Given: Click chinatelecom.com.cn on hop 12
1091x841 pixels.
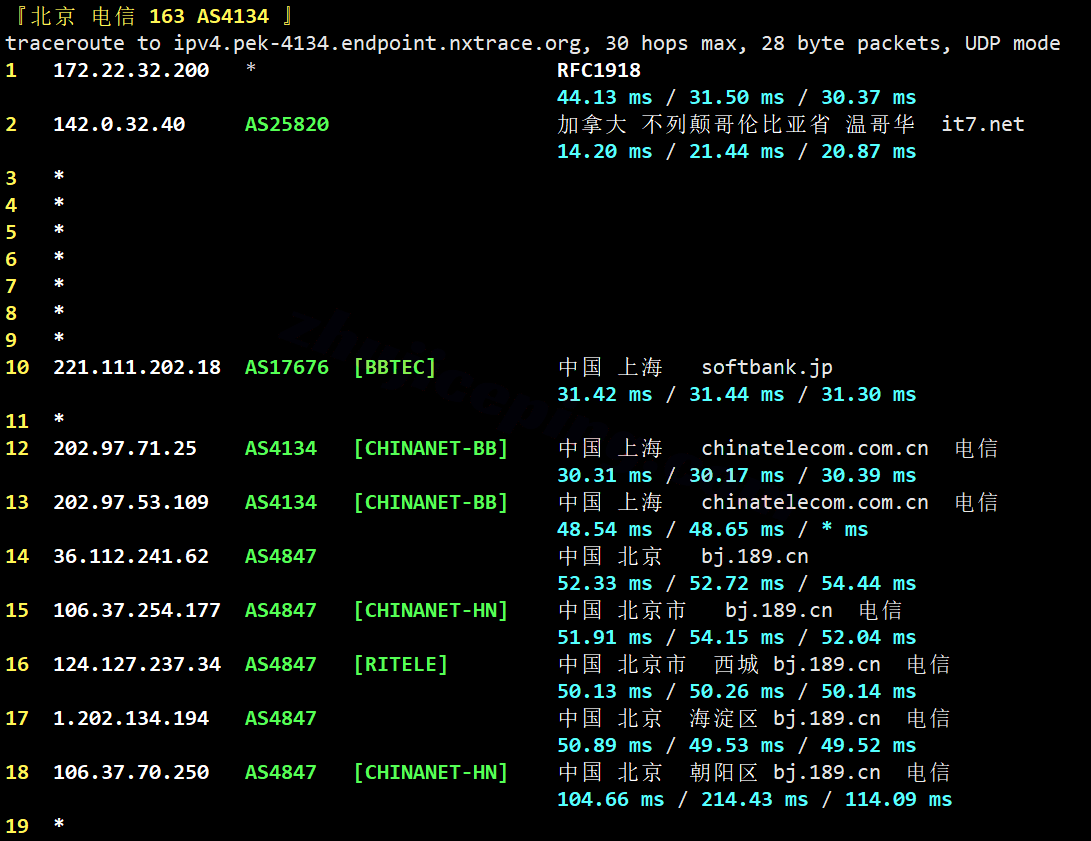Looking at the screenshot, I should 815,449.
